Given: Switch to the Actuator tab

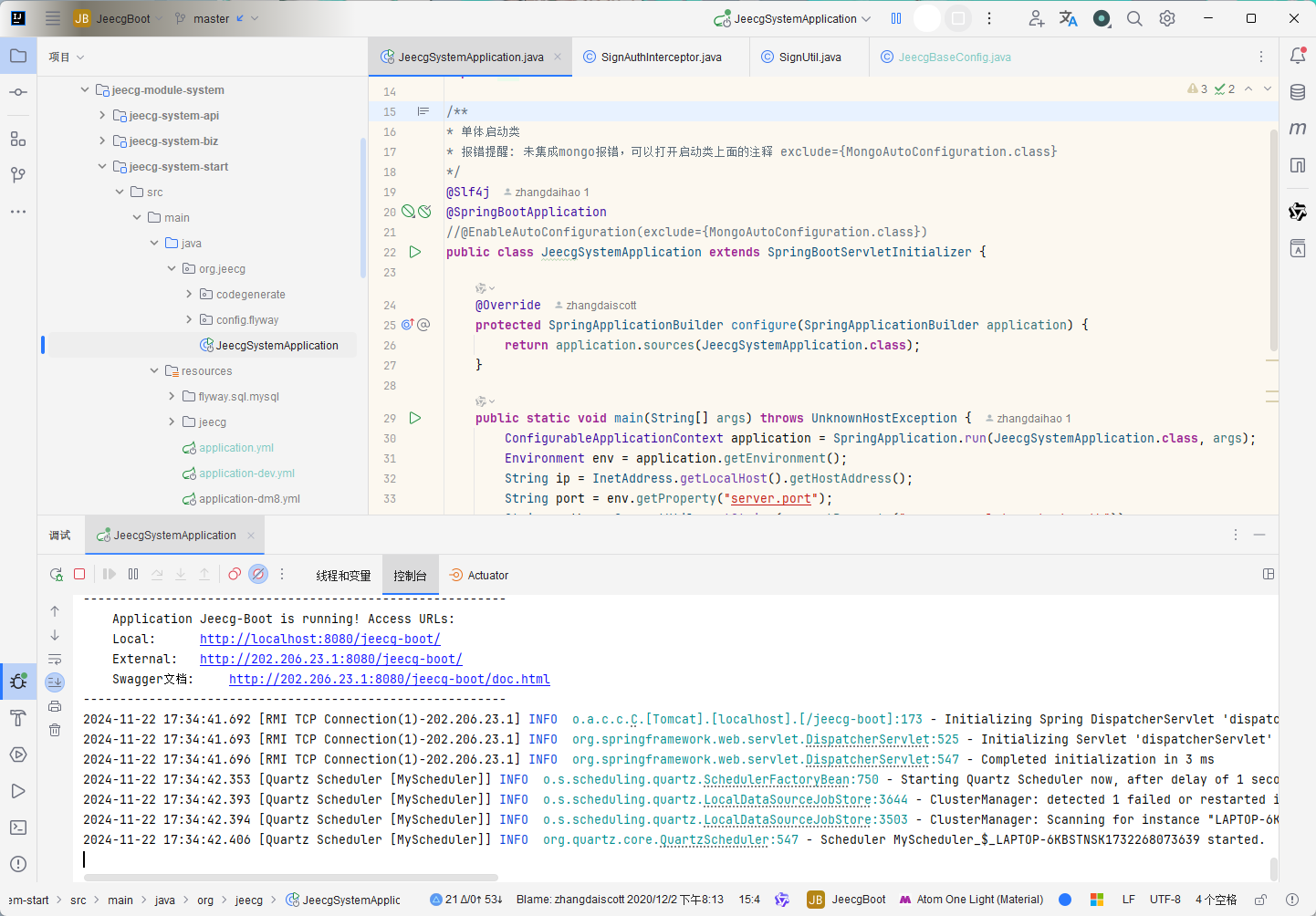Looking at the screenshot, I should tap(479, 576).
